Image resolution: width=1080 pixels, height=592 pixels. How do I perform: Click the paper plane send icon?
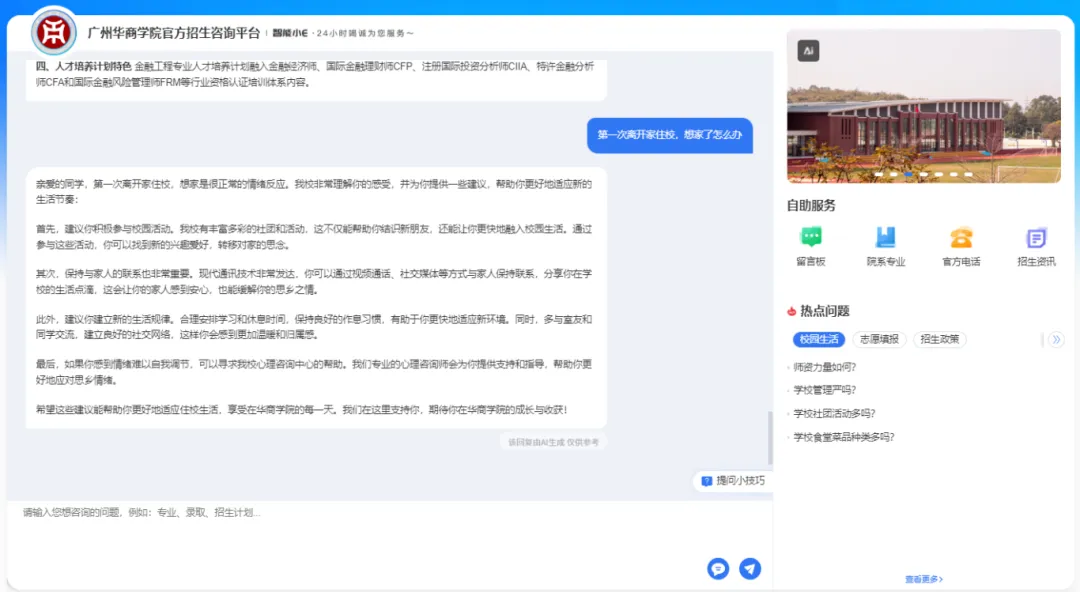click(x=750, y=568)
